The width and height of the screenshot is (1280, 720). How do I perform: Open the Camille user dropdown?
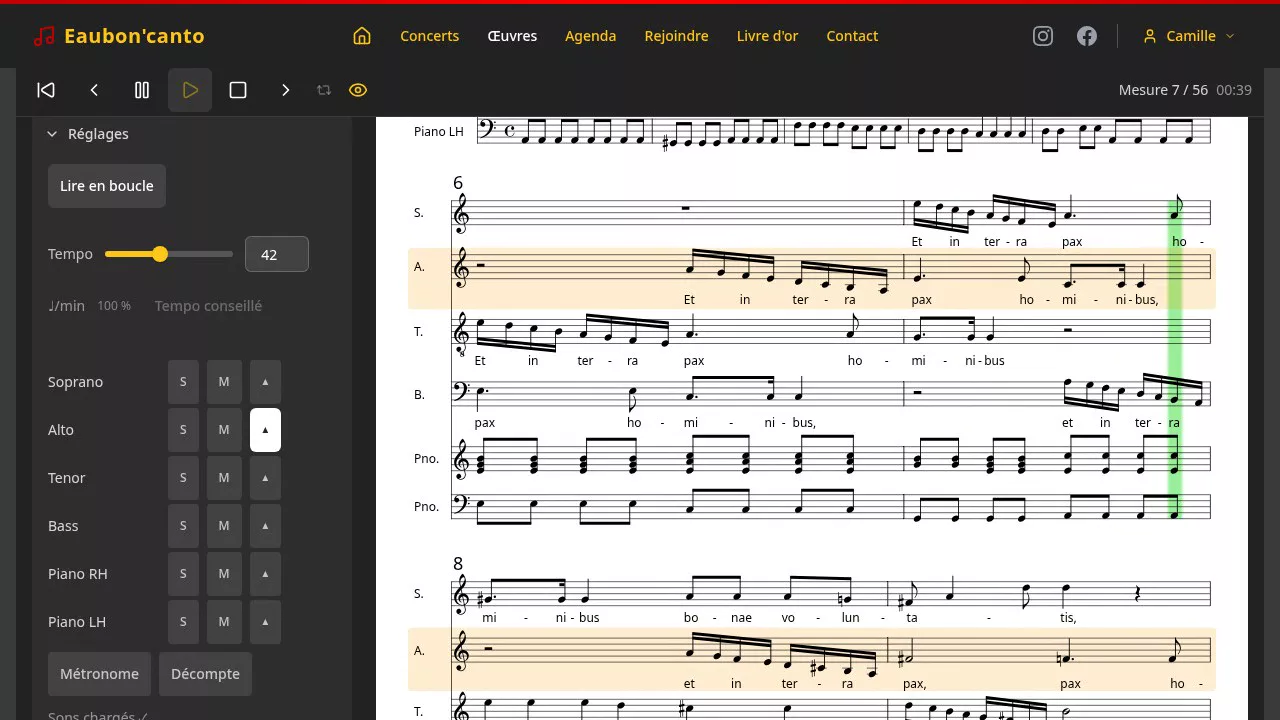pos(1189,36)
